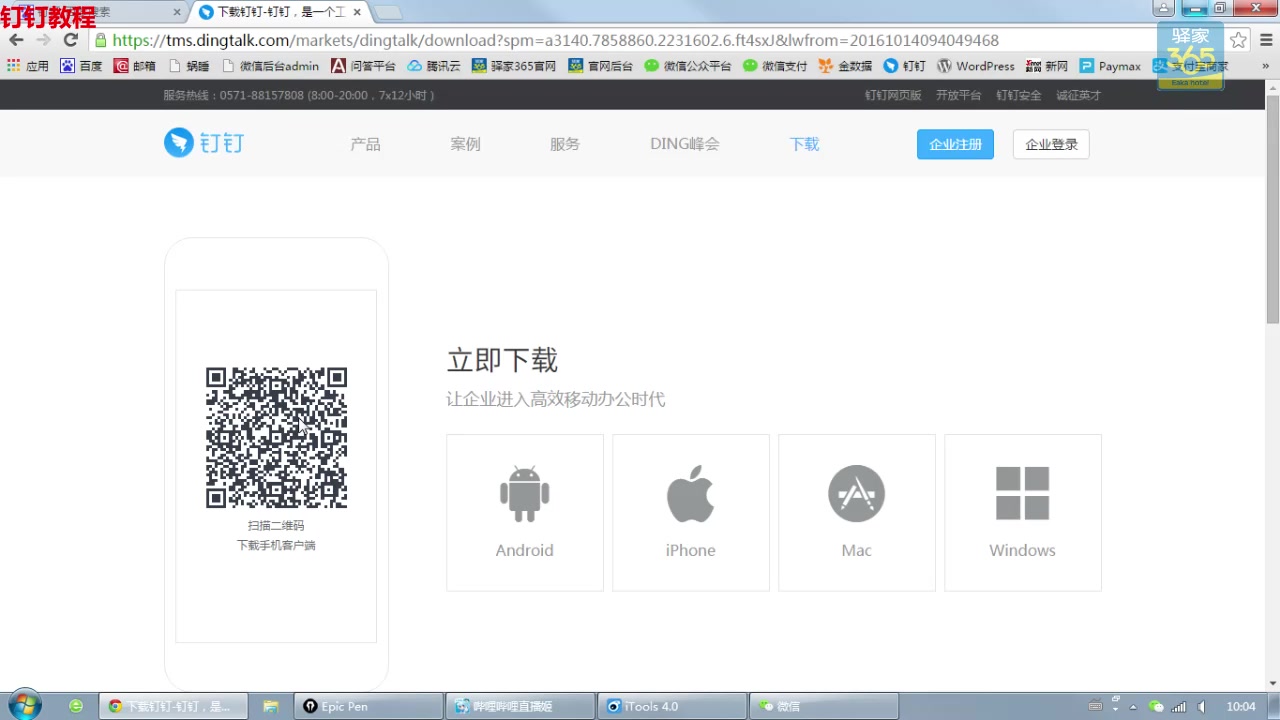Open the 驿家365官网 bookmark
This screenshot has height=720, width=1280.
click(514, 66)
